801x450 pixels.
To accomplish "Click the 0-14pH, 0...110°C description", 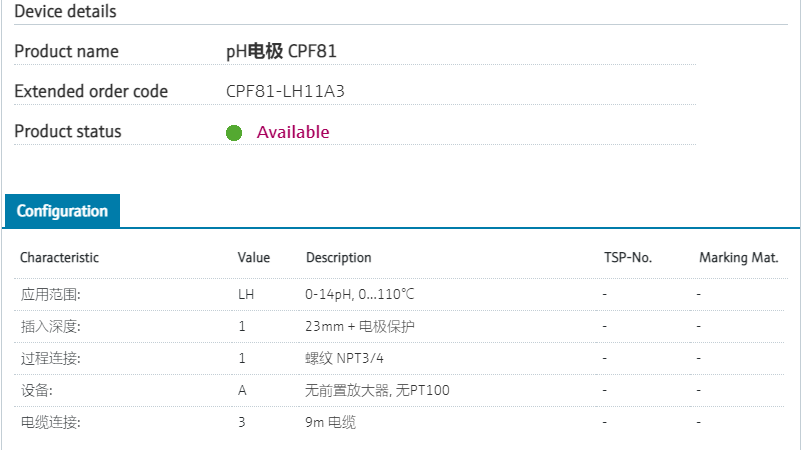I will pos(360,295).
